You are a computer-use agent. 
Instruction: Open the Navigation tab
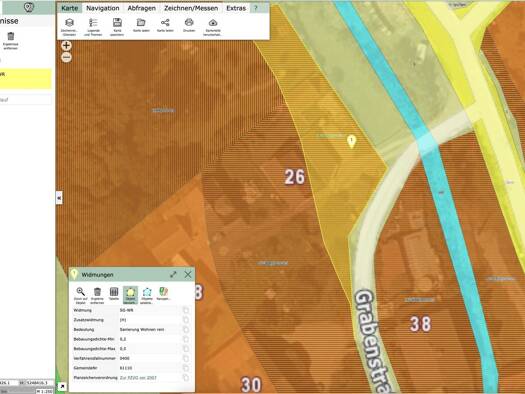coord(103,8)
